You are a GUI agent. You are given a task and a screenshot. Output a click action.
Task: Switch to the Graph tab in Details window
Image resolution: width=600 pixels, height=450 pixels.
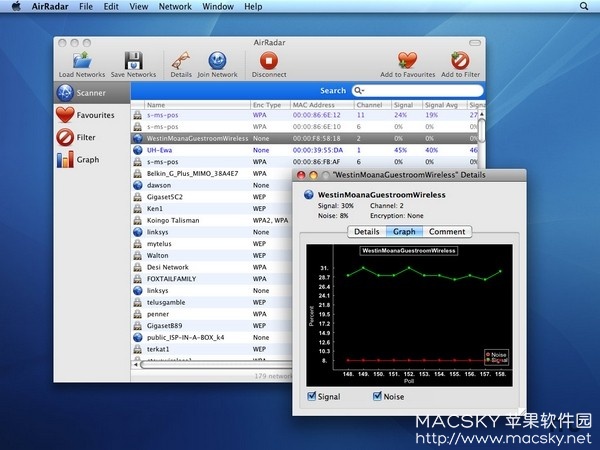click(404, 232)
